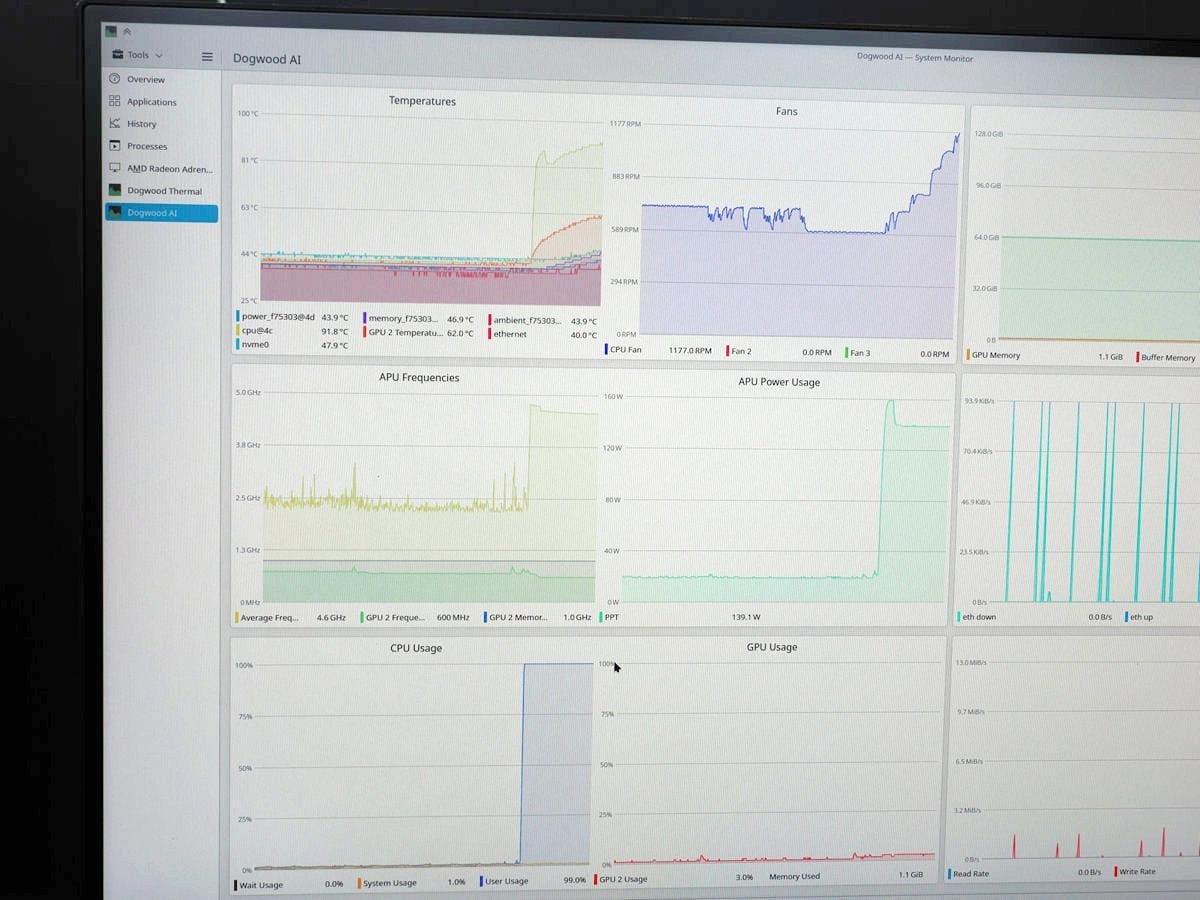Click the APU Frequencies chart title
Screen dimensions: 1200x900
pyautogui.click(x=419, y=378)
